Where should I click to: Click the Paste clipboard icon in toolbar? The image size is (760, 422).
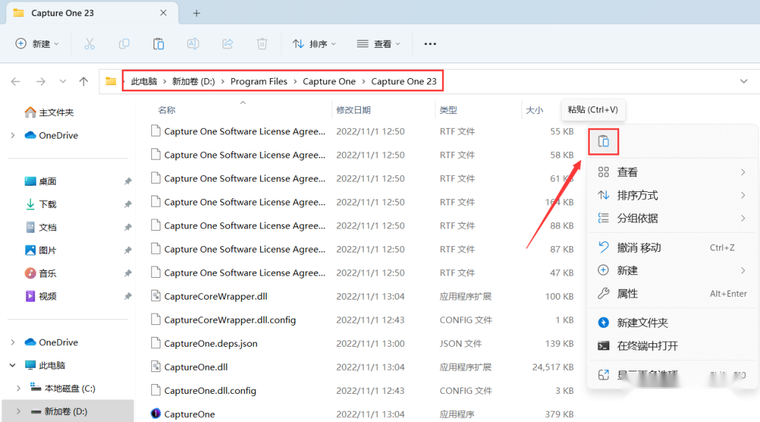click(x=158, y=44)
